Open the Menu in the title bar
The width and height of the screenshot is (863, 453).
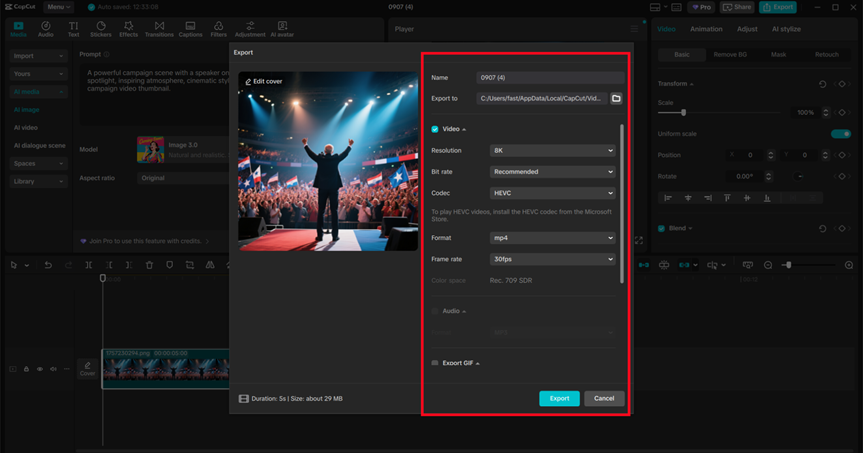pyautogui.click(x=58, y=7)
